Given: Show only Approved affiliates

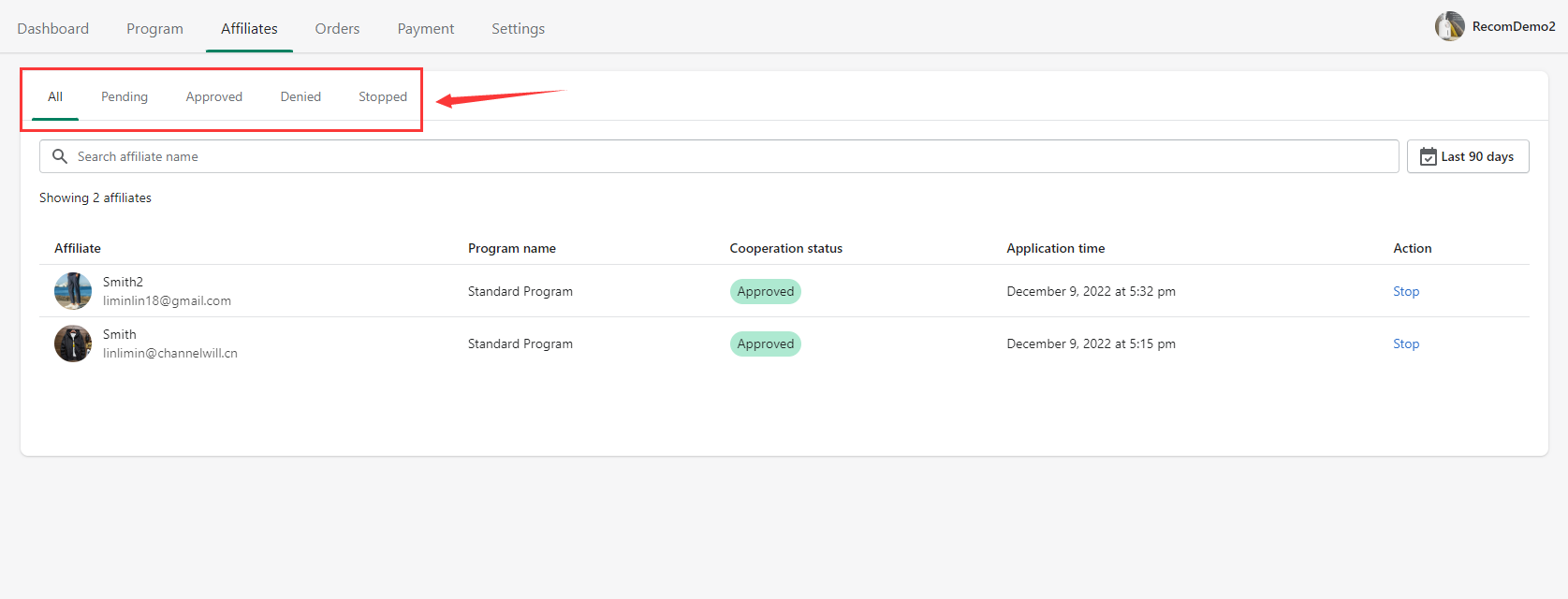Looking at the screenshot, I should (x=213, y=96).
